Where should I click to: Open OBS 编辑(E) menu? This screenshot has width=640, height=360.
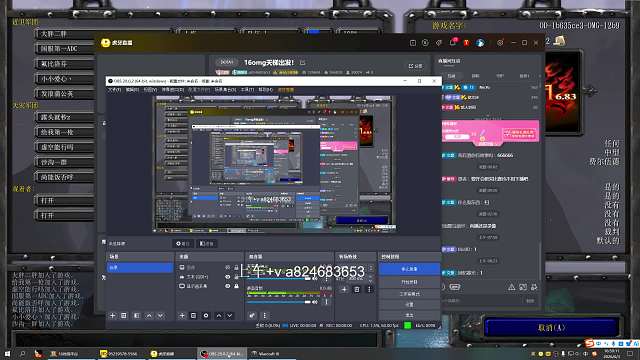coord(132,90)
